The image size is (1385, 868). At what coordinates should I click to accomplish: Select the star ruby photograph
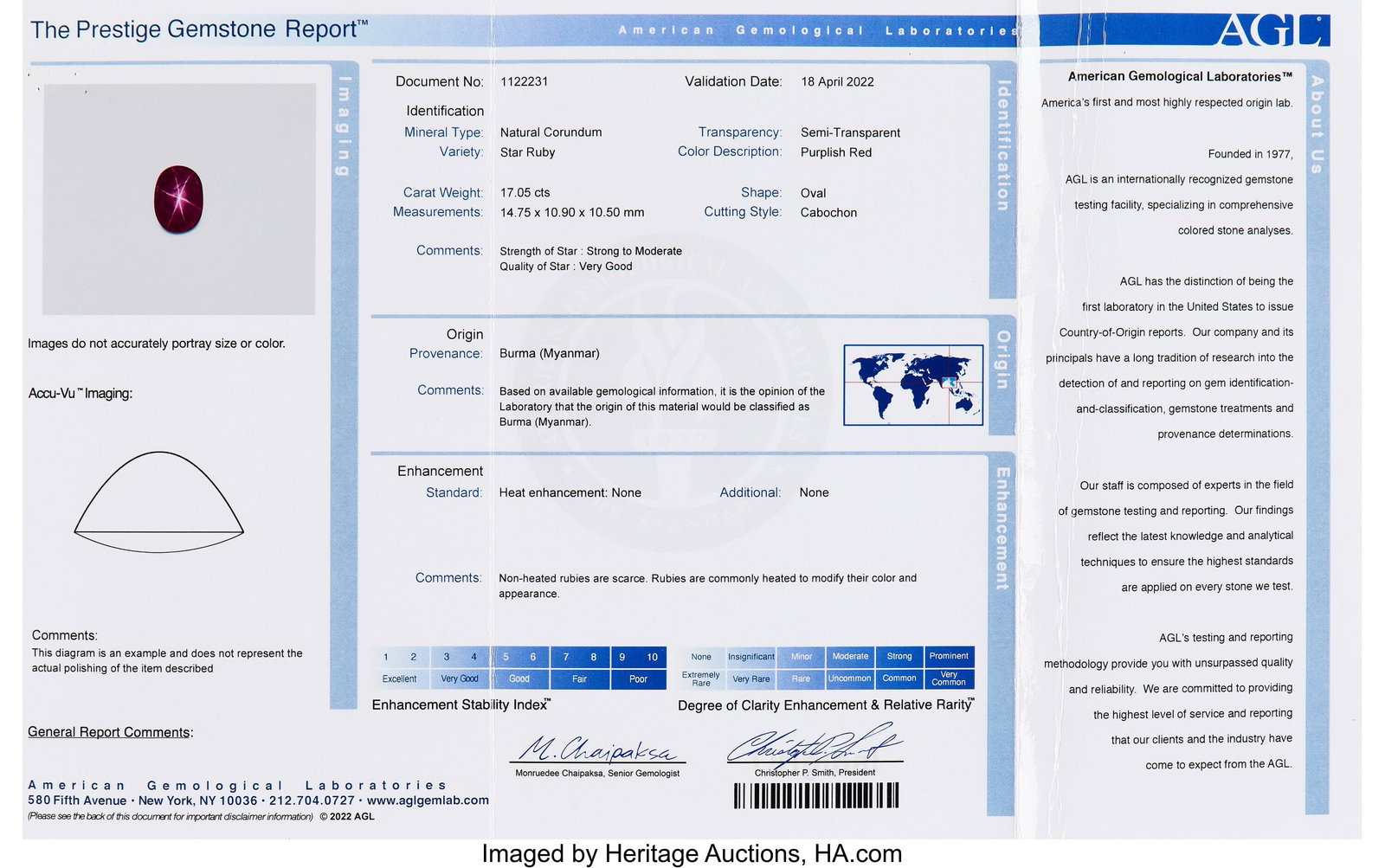[x=178, y=199]
